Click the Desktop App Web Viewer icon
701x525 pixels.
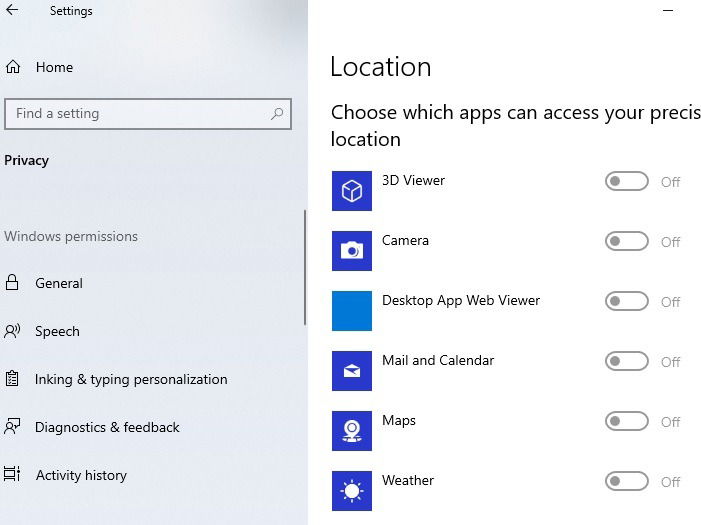pyautogui.click(x=352, y=311)
